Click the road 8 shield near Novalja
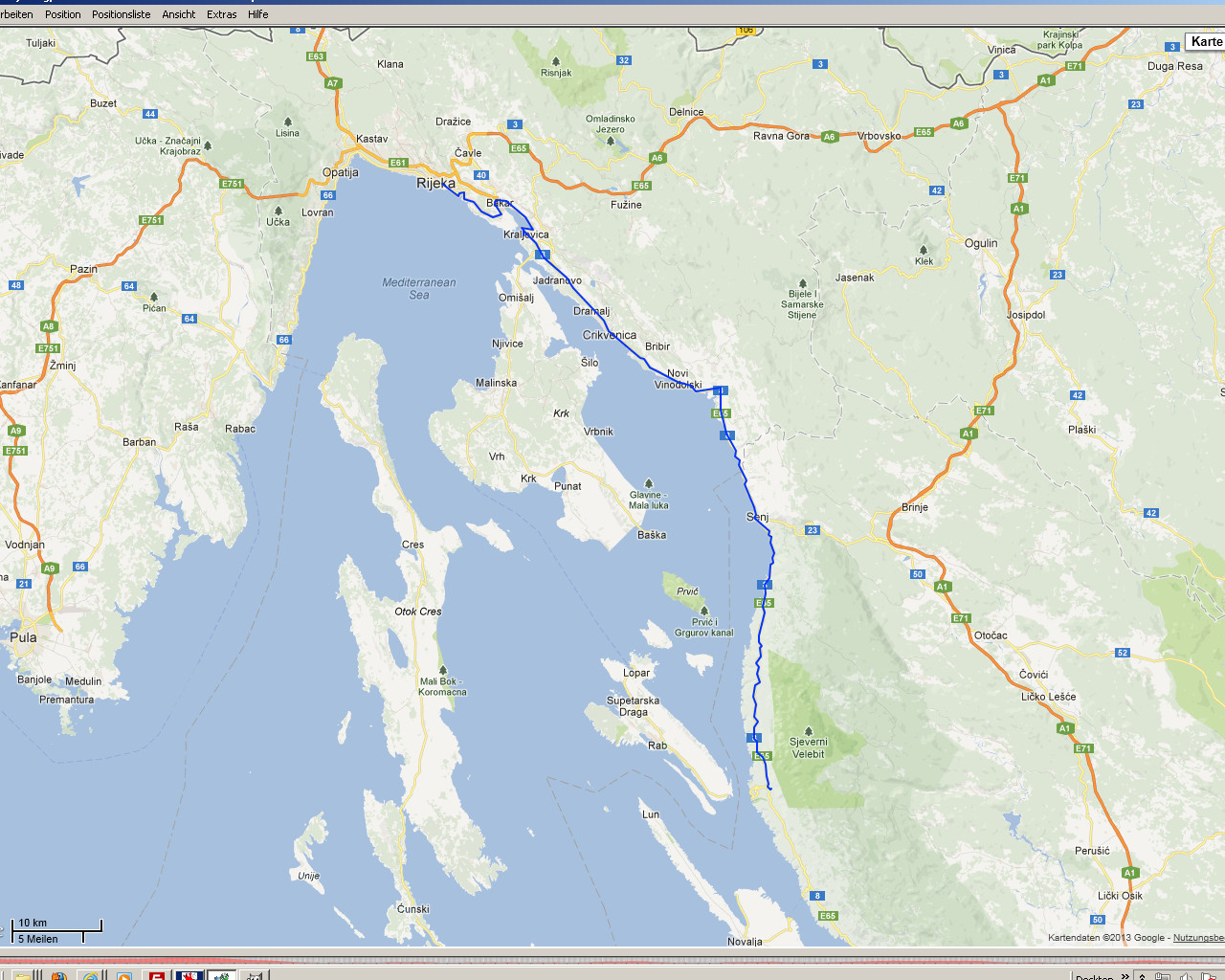The width and height of the screenshot is (1225, 980). click(816, 896)
